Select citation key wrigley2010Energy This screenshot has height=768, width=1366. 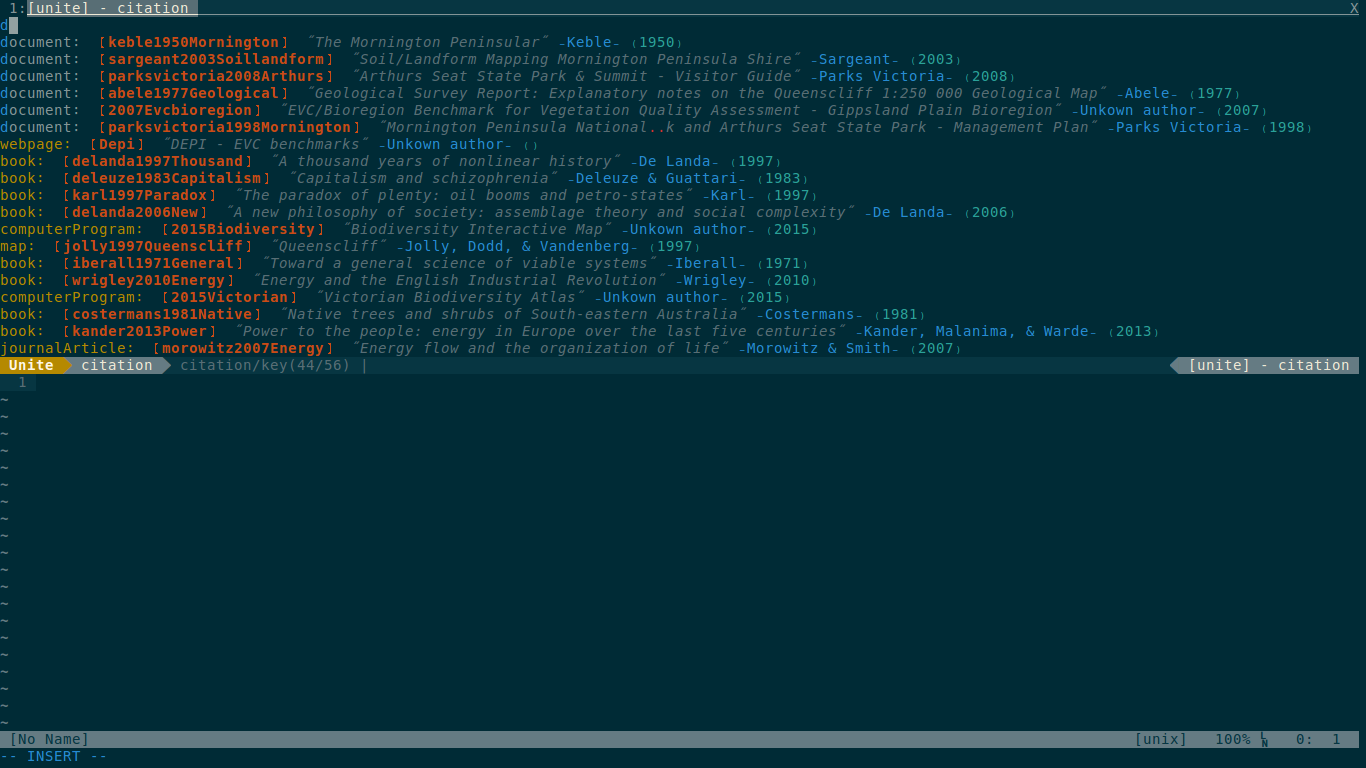(x=148, y=280)
